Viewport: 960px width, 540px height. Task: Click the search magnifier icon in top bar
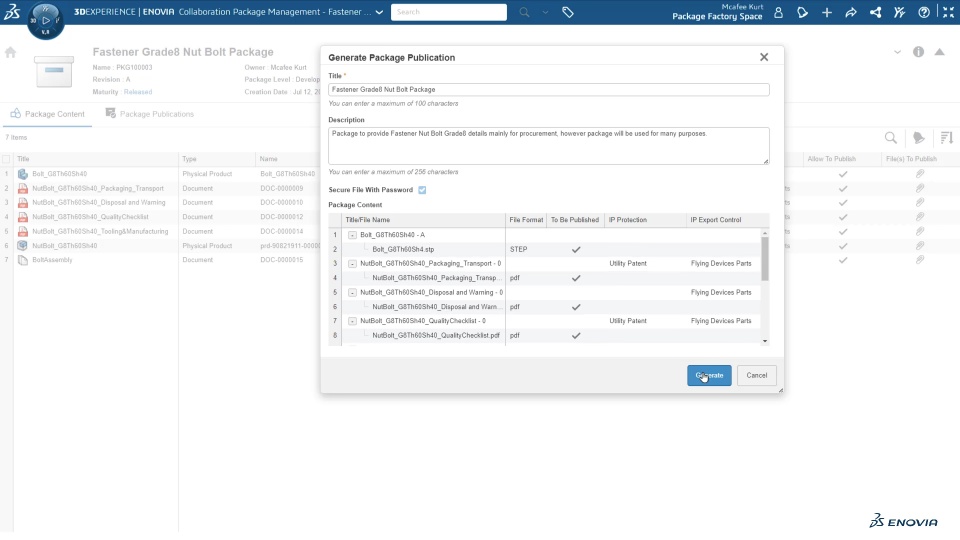coord(524,12)
